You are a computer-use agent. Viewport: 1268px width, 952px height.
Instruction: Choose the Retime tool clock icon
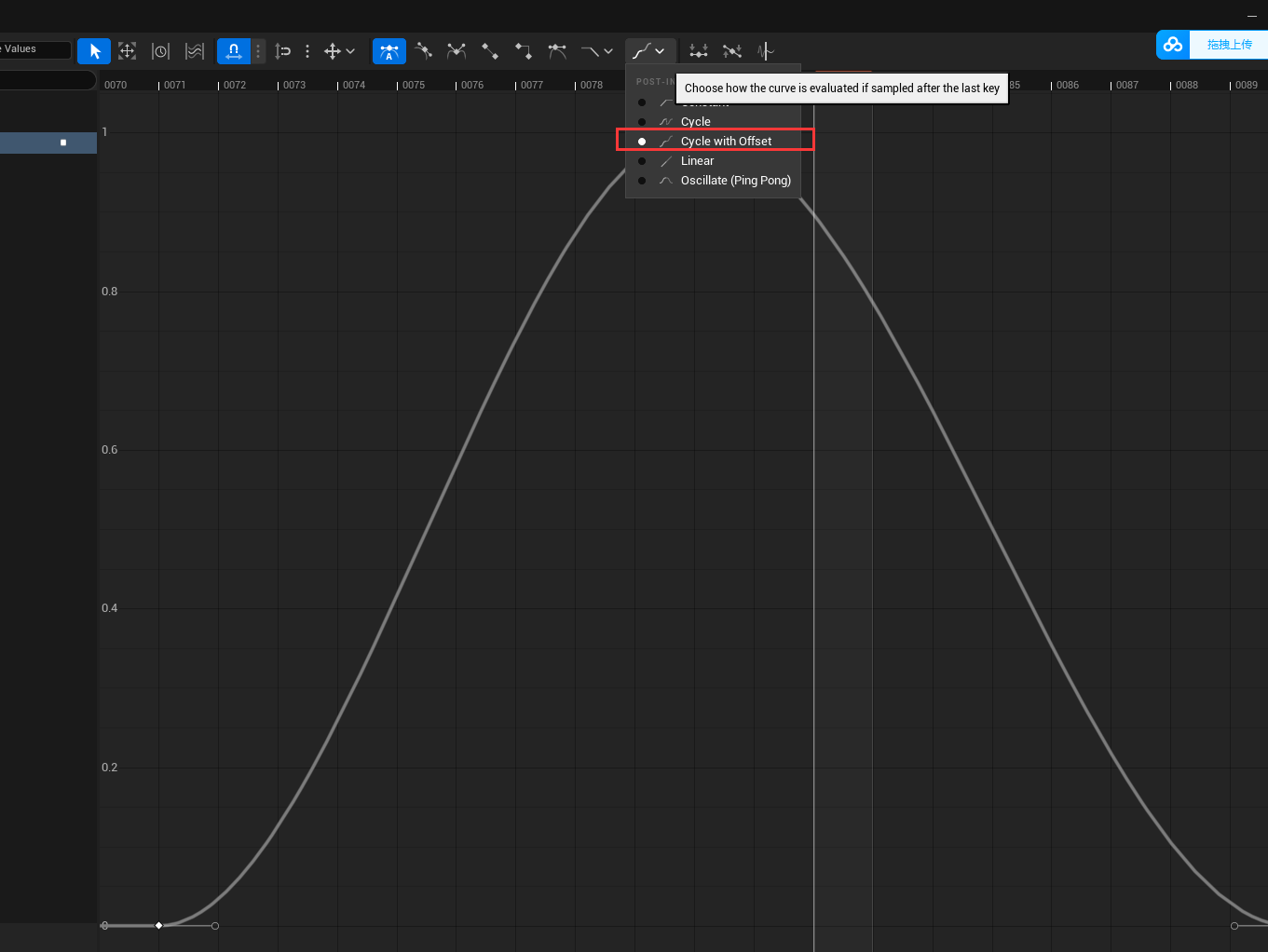point(160,51)
